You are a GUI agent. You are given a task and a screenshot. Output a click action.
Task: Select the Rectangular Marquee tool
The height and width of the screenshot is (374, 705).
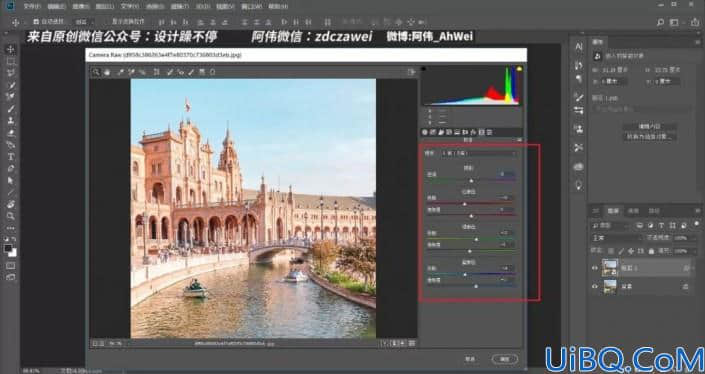click(11, 61)
